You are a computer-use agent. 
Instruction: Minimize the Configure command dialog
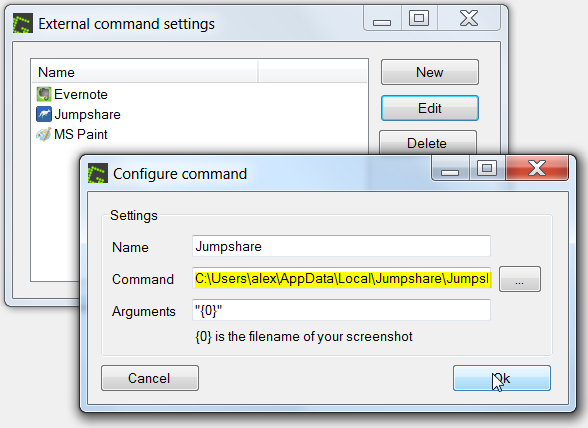click(x=450, y=168)
